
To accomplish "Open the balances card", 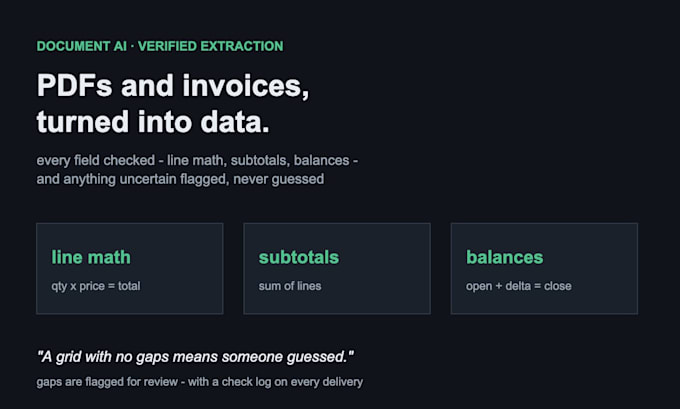I will click(544, 268).
